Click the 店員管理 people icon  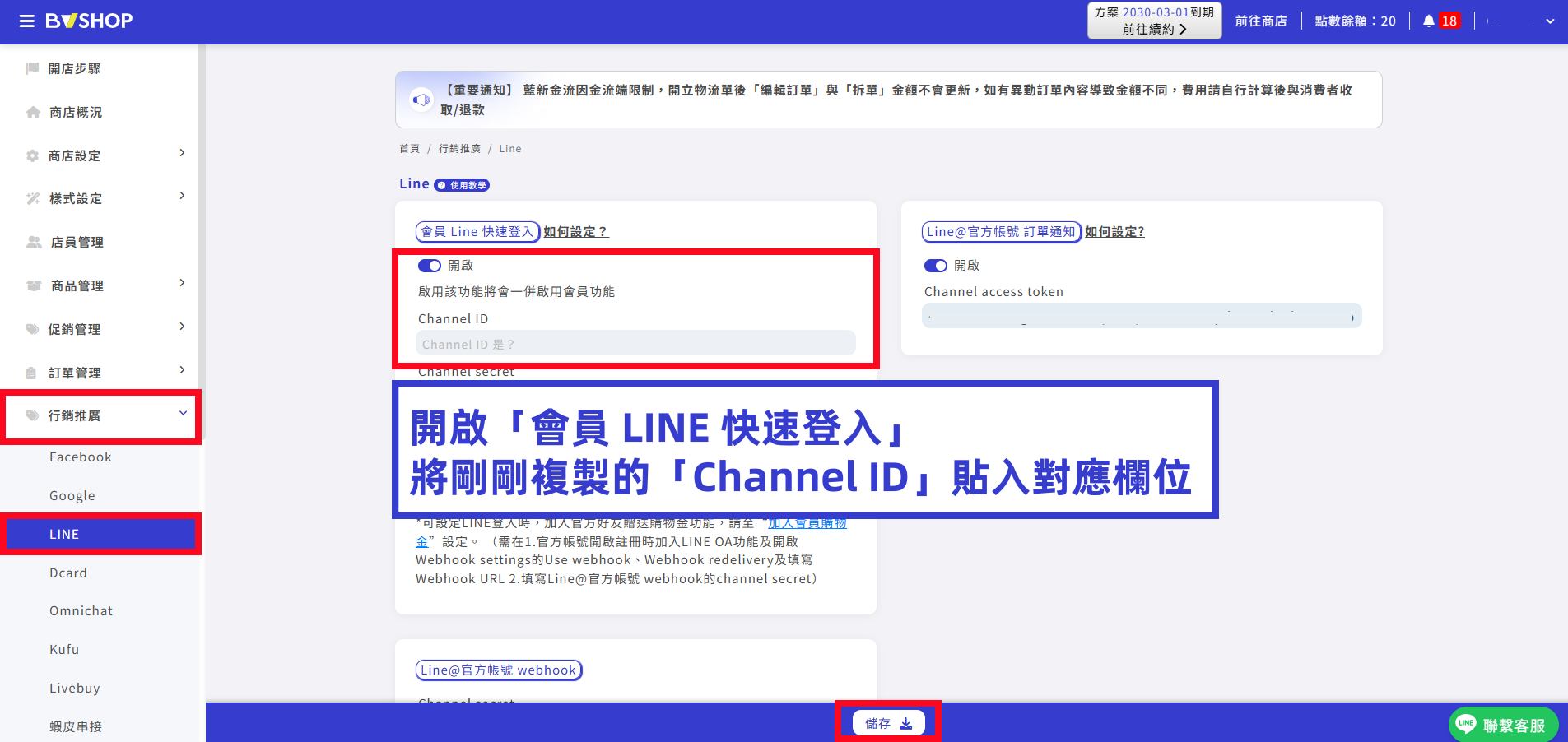click(34, 242)
